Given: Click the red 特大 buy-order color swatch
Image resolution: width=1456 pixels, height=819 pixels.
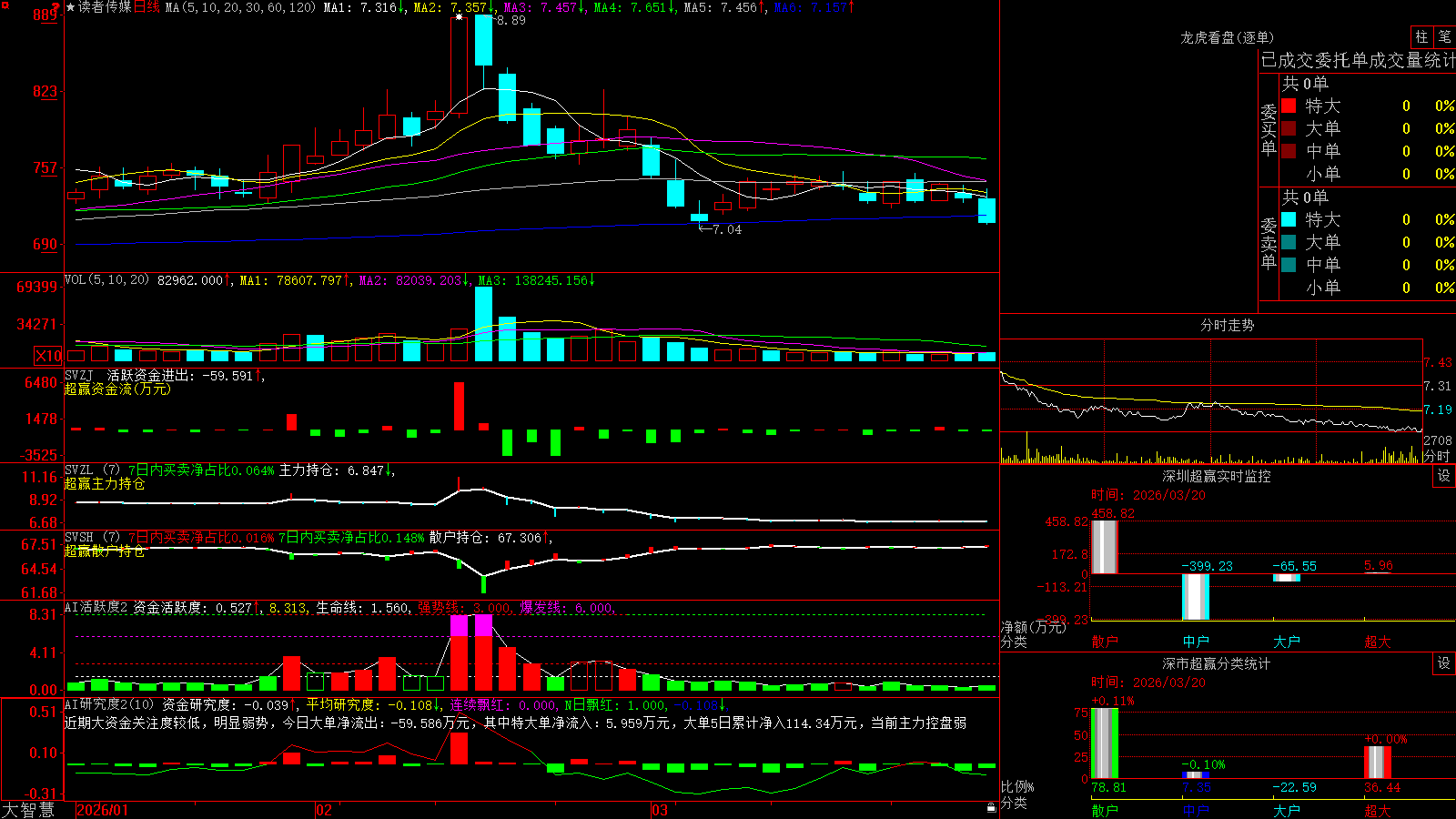Looking at the screenshot, I should [x=1289, y=106].
